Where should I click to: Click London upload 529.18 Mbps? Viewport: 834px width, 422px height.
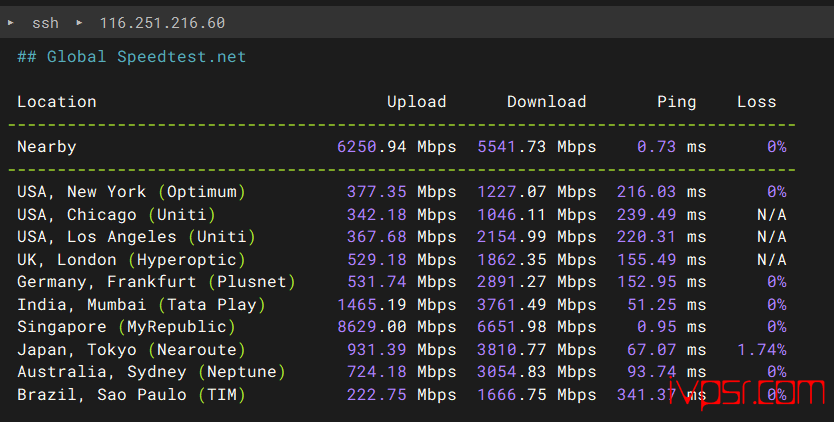point(402,260)
